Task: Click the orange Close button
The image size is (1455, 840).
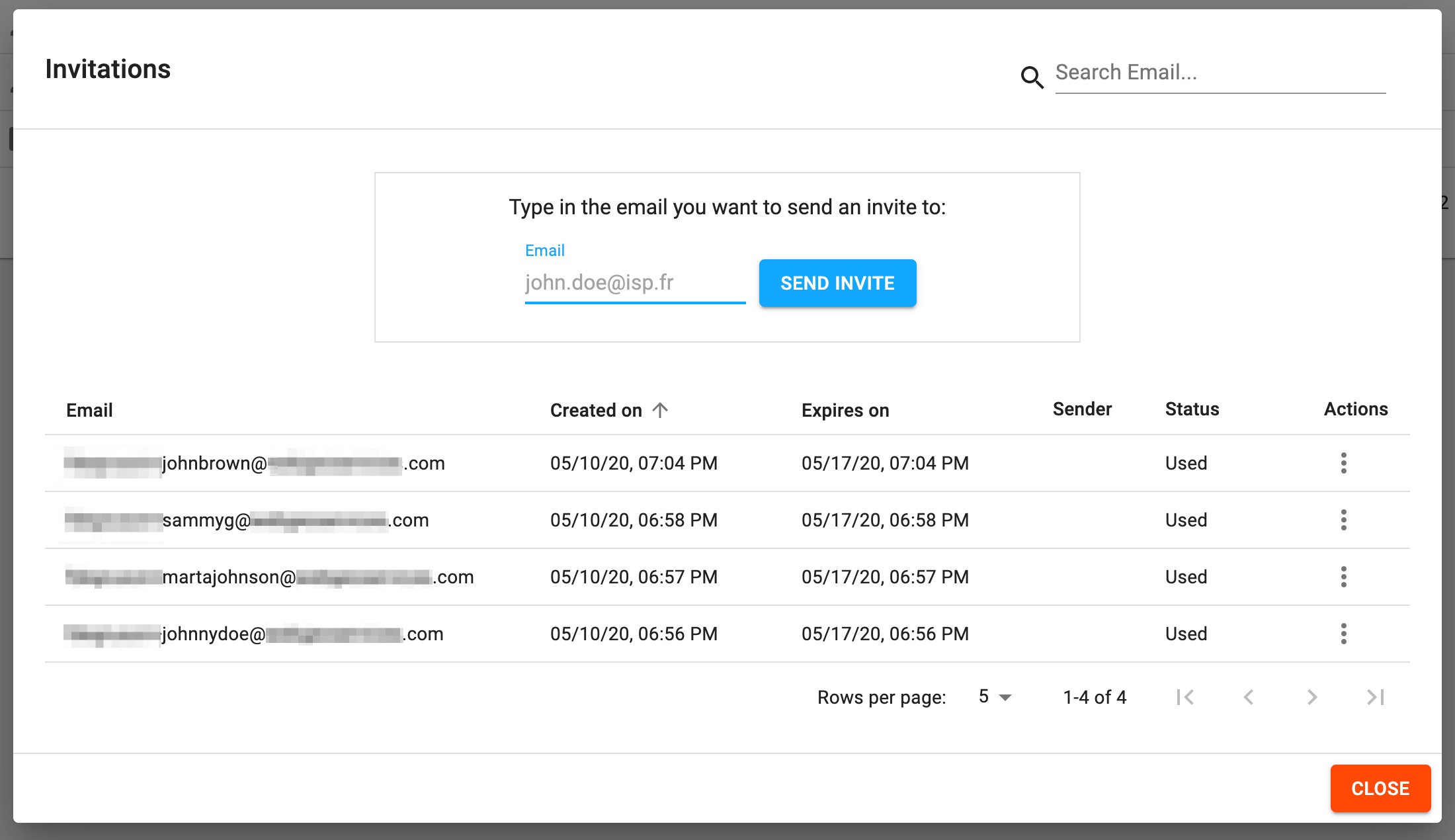Action: tap(1380, 788)
